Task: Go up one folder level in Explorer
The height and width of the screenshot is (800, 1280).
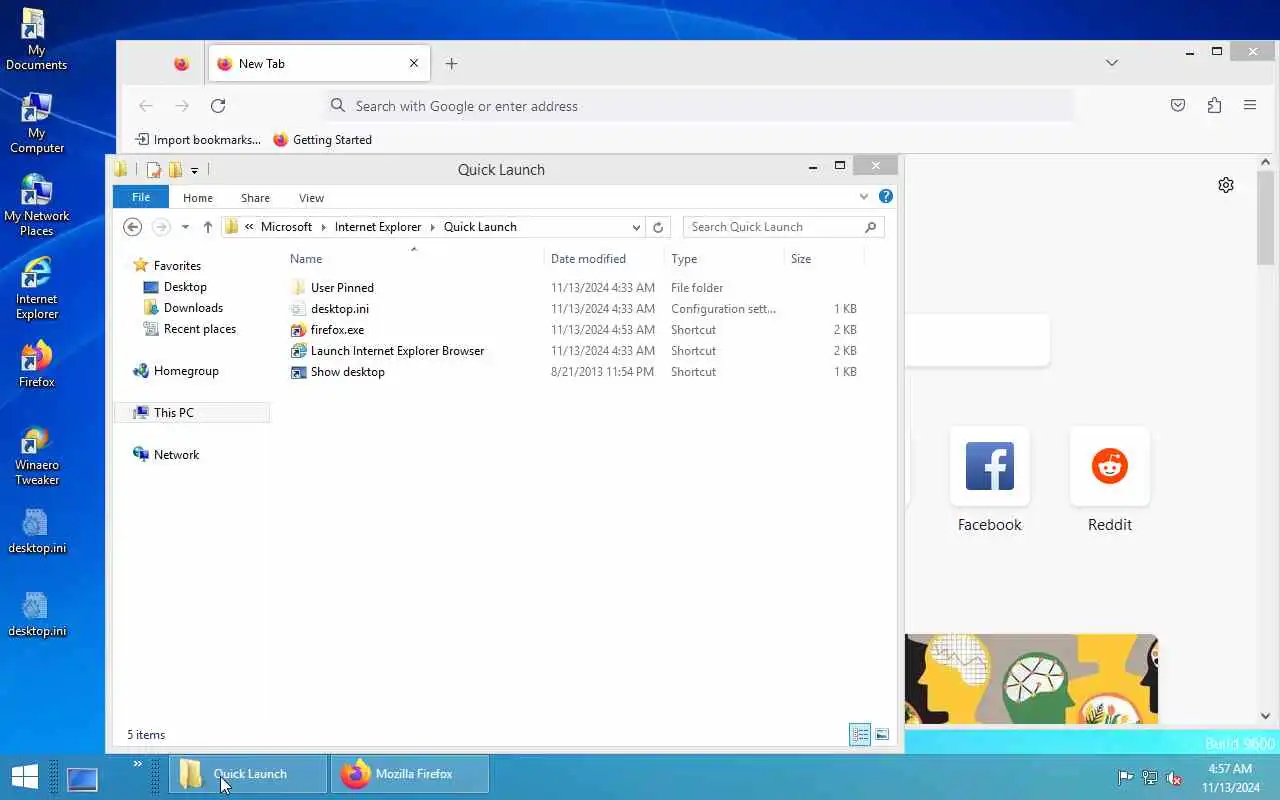Action: pyautogui.click(x=208, y=227)
